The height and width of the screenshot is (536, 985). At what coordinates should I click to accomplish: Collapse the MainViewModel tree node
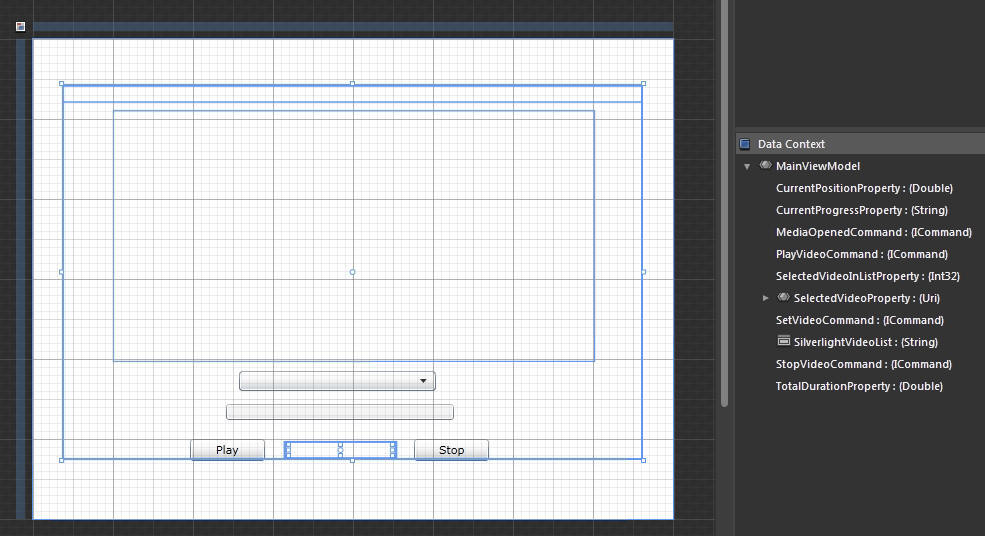click(x=747, y=167)
